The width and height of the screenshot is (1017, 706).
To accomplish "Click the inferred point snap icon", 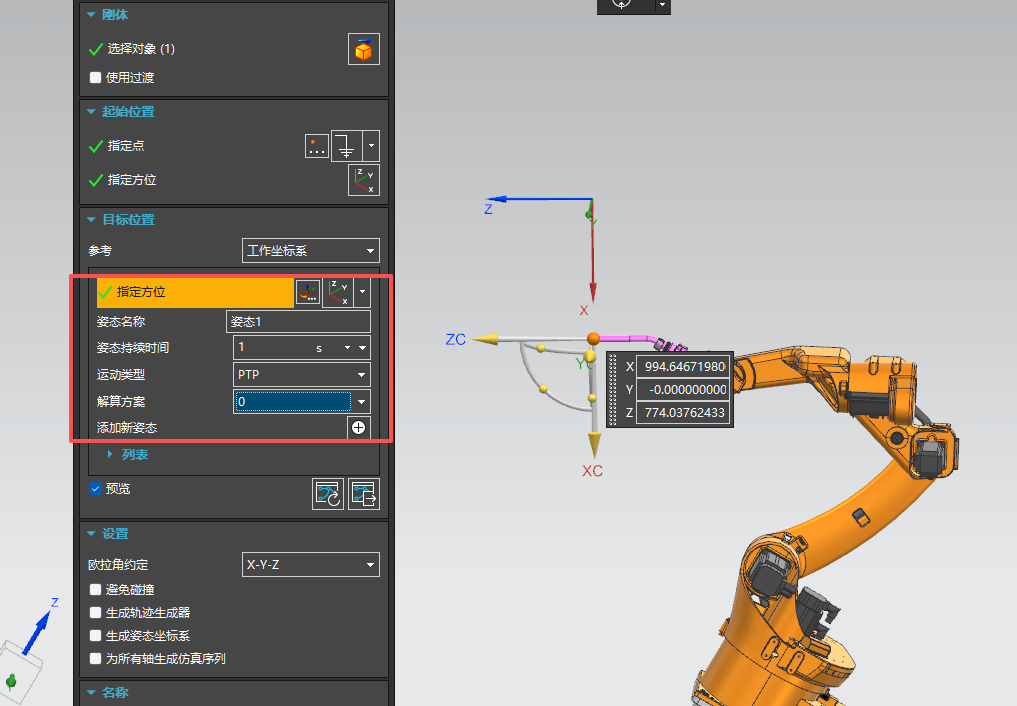I will (x=346, y=146).
